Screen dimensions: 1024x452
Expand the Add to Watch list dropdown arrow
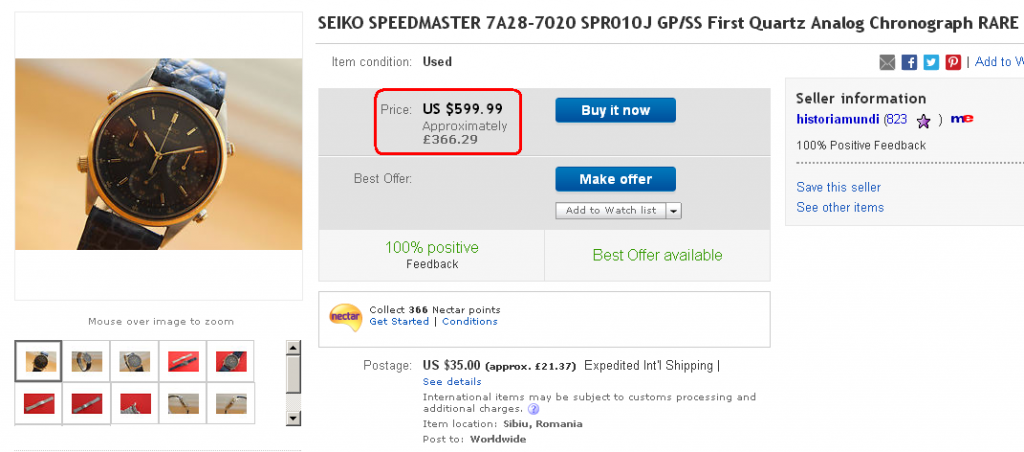(673, 210)
